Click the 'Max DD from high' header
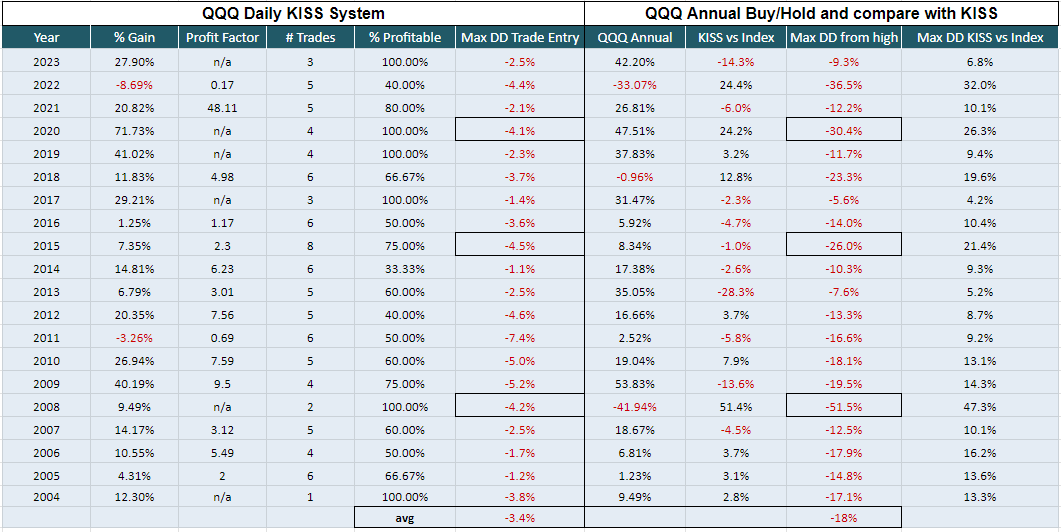The image size is (1061, 532). tap(844, 38)
